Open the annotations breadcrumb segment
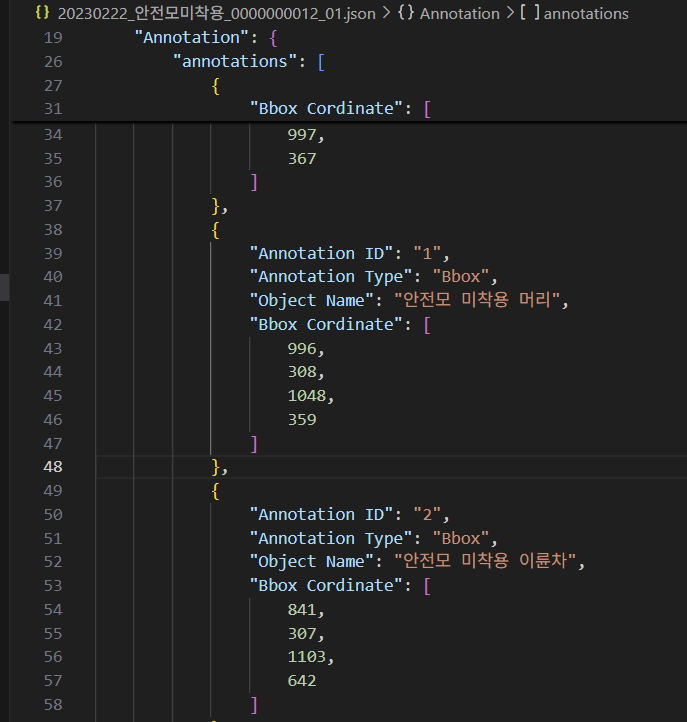Image resolution: width=687 pixels, height=722 pixels. point(586,13)
